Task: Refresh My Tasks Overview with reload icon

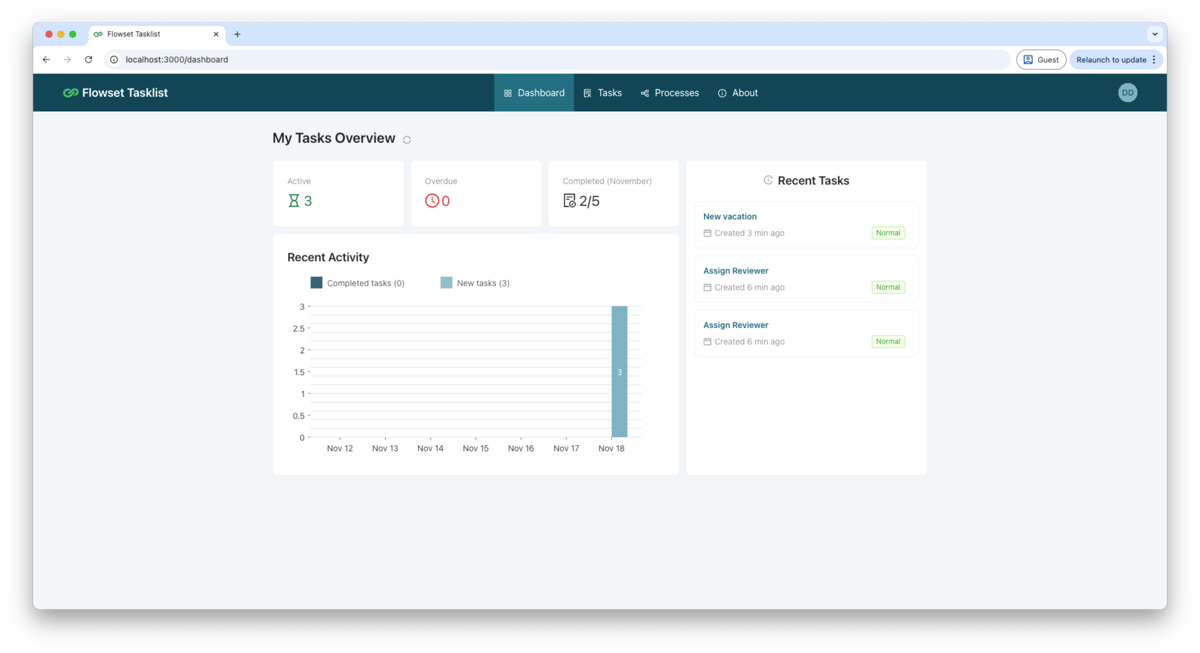Action: pos(407,140)
